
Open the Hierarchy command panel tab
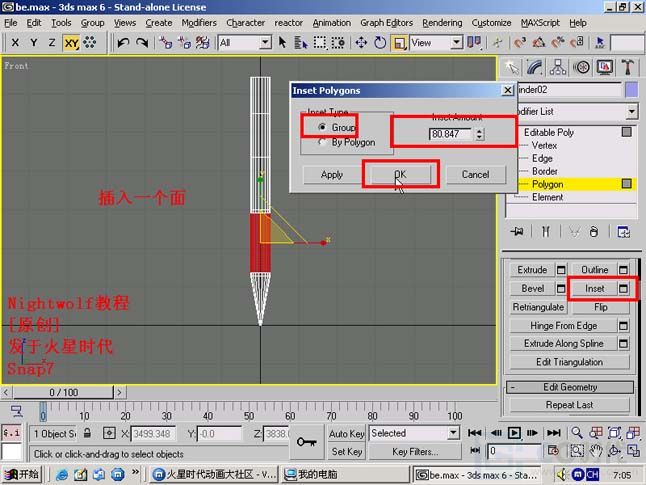click(558, 67)
